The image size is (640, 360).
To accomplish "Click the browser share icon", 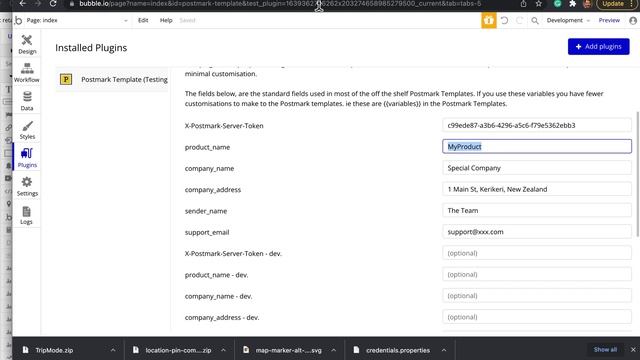I will coord(523,4).
